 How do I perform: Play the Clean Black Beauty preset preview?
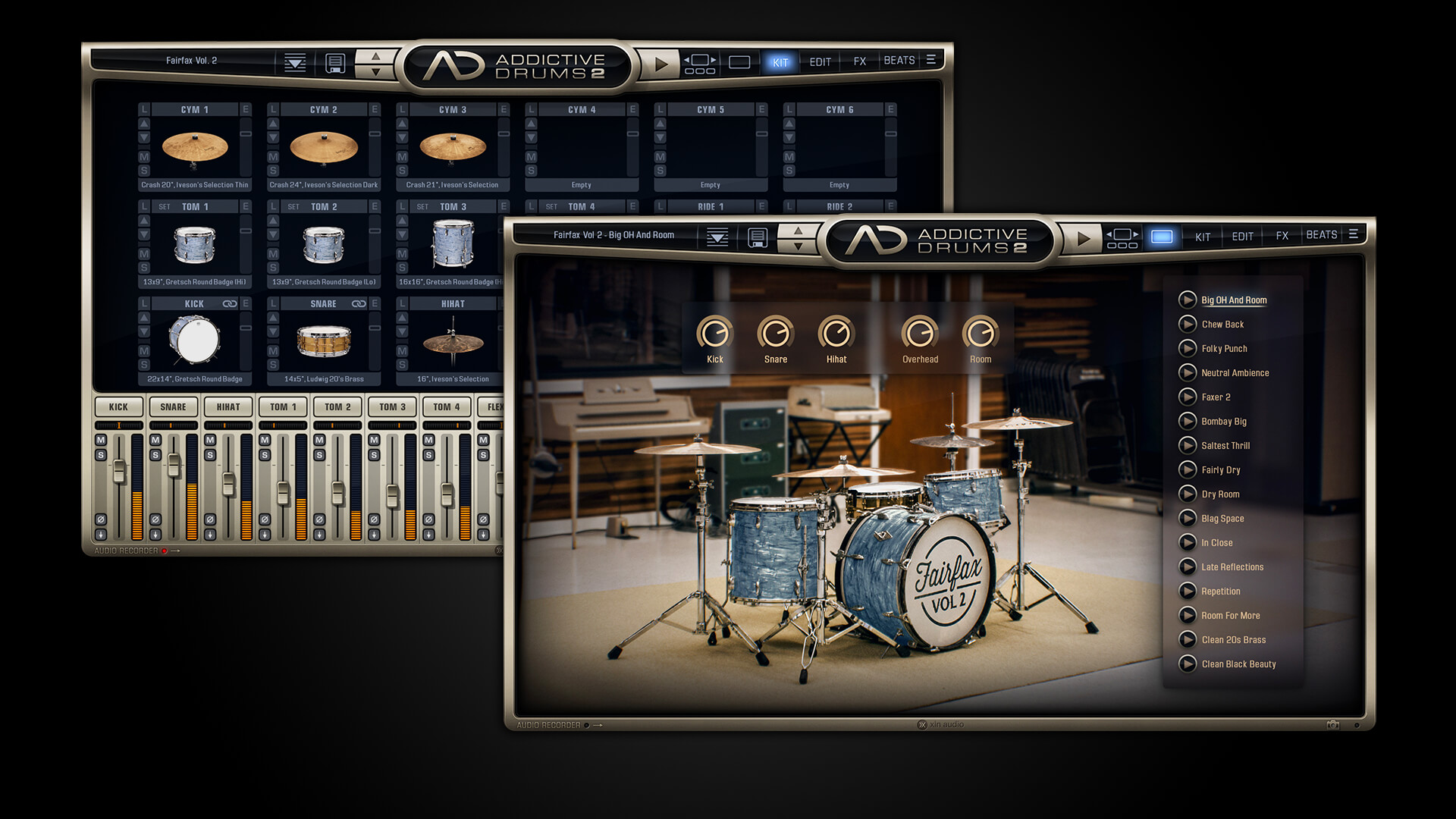(1188, 664)
